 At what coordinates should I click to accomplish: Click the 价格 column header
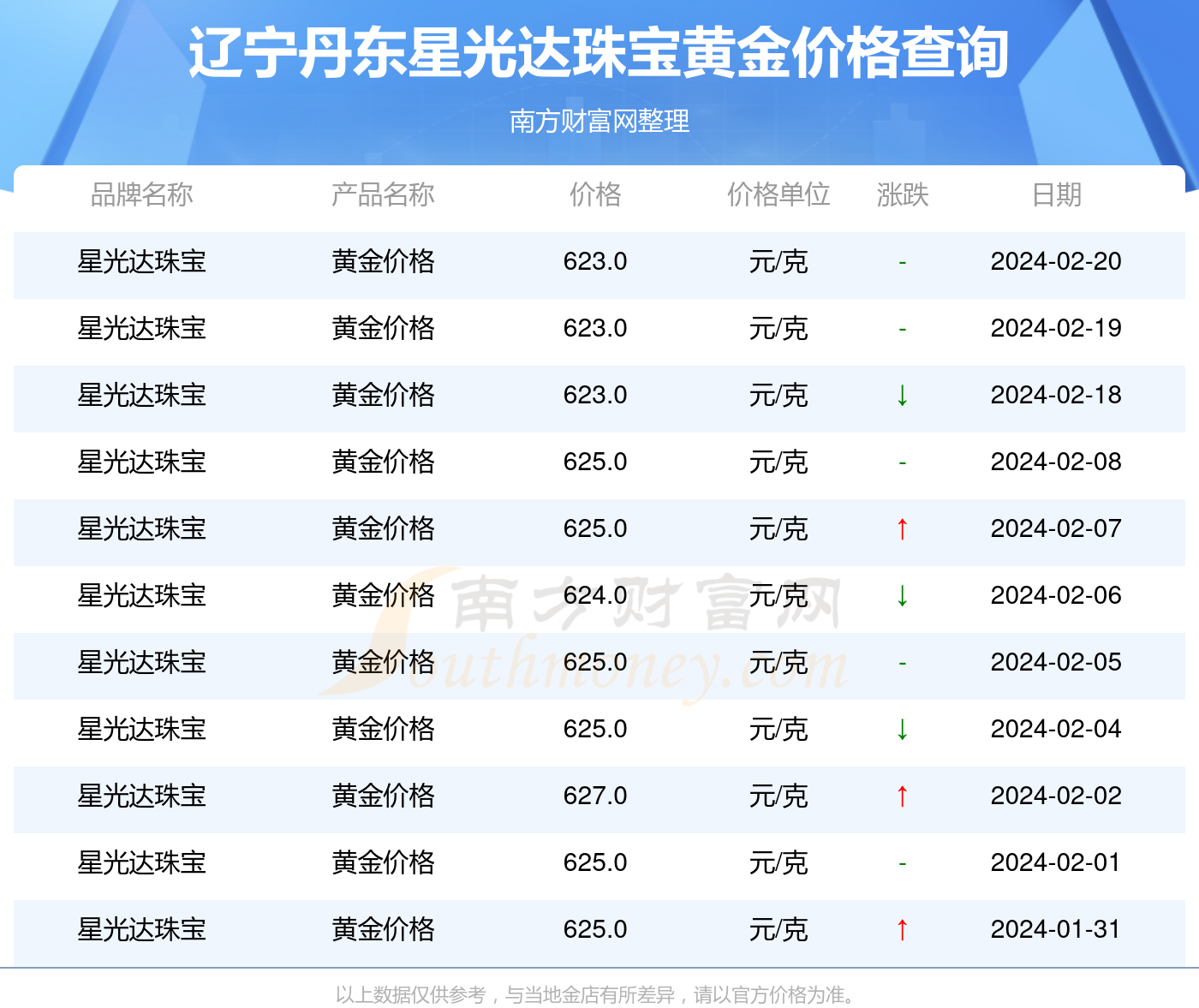point(595,195)
